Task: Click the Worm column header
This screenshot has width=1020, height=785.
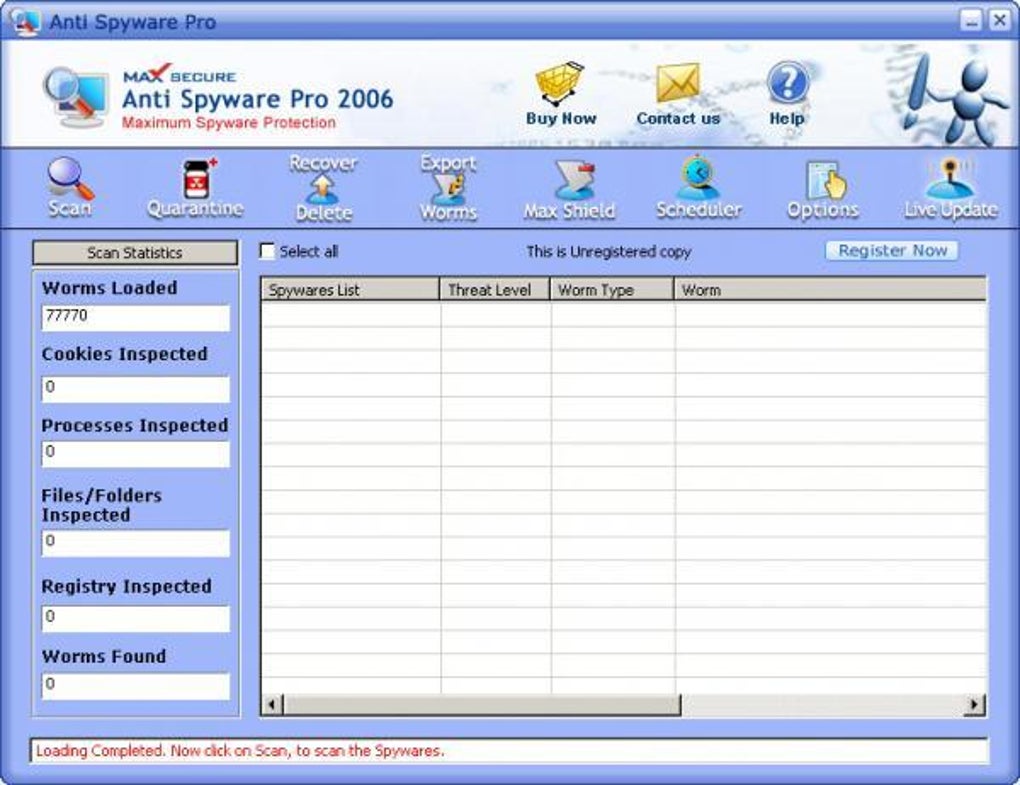Action: (x=831, y=289)
